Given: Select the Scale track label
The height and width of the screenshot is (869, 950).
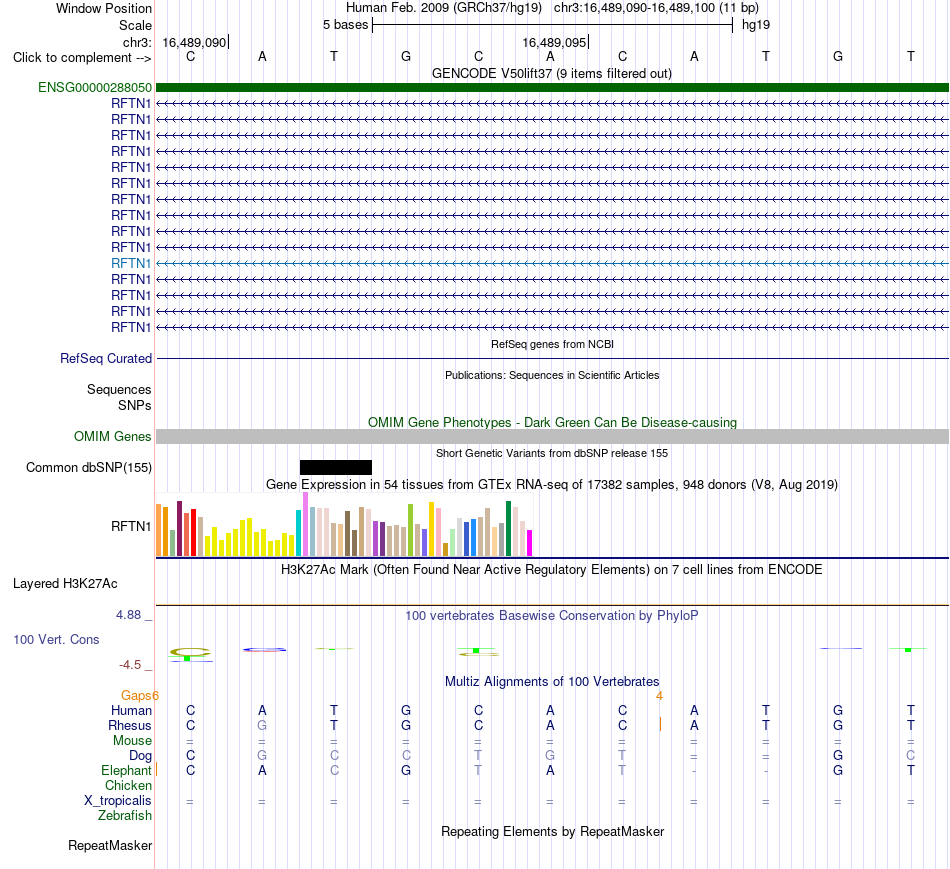Looking at the screenshot, I should click(135, 25).
